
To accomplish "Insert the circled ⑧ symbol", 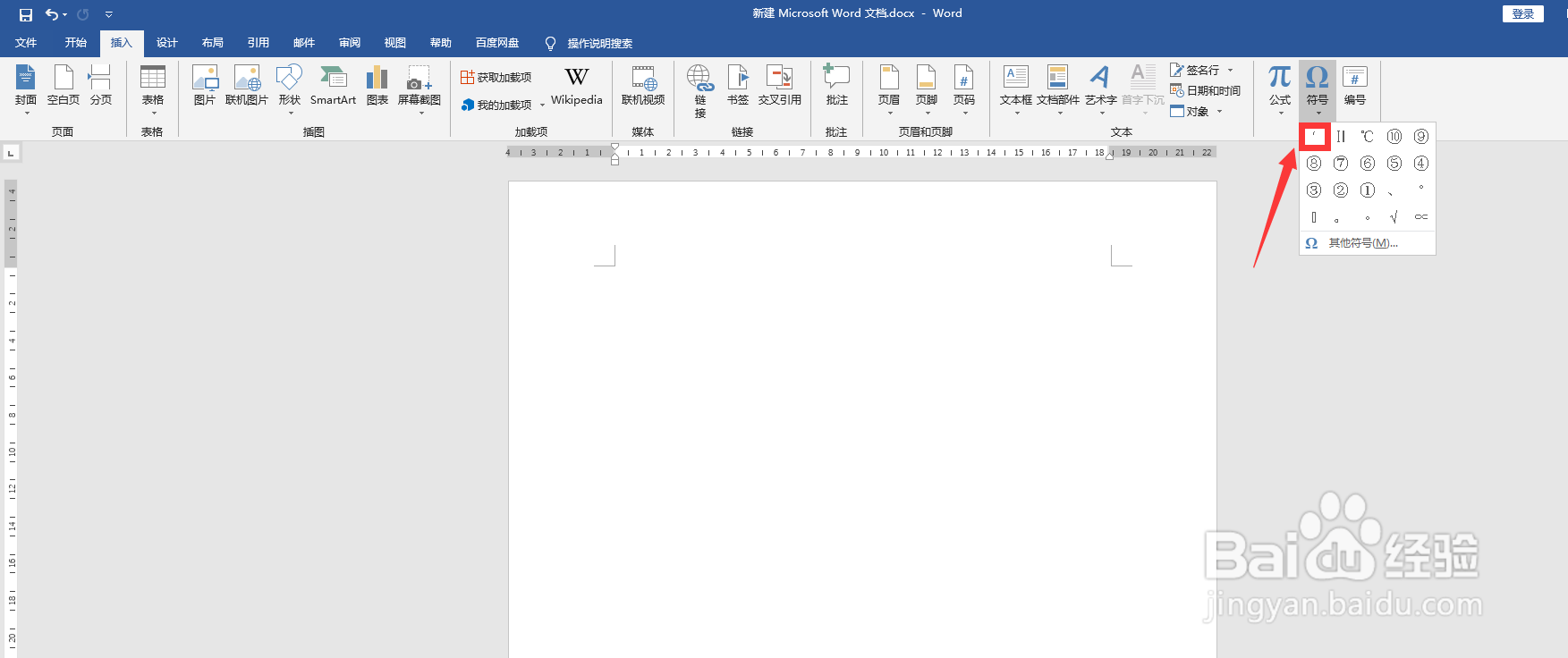I will pyautogui.click(x=1313, y=164).
